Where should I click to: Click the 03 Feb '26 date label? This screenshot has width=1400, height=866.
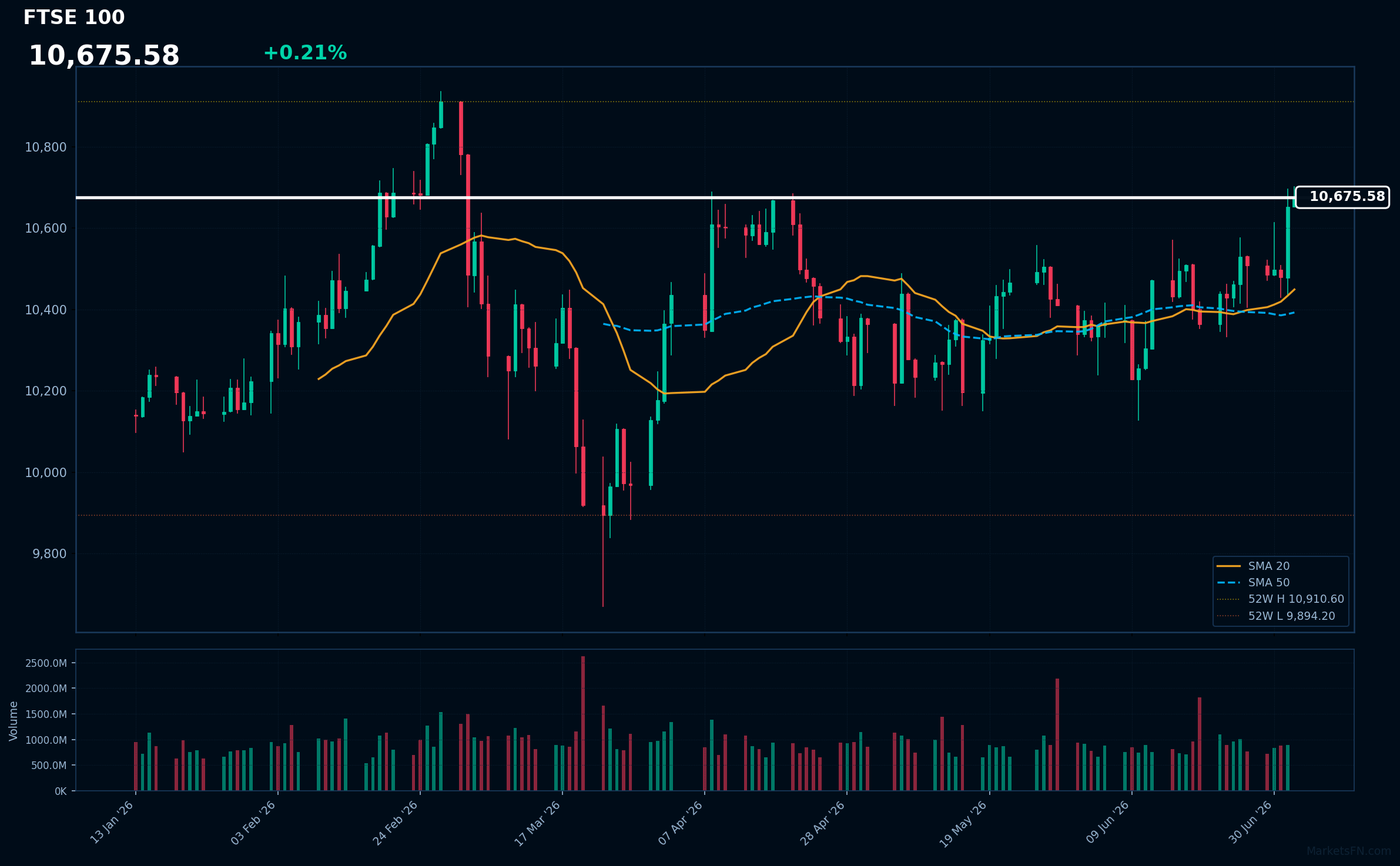pos(253,823)
